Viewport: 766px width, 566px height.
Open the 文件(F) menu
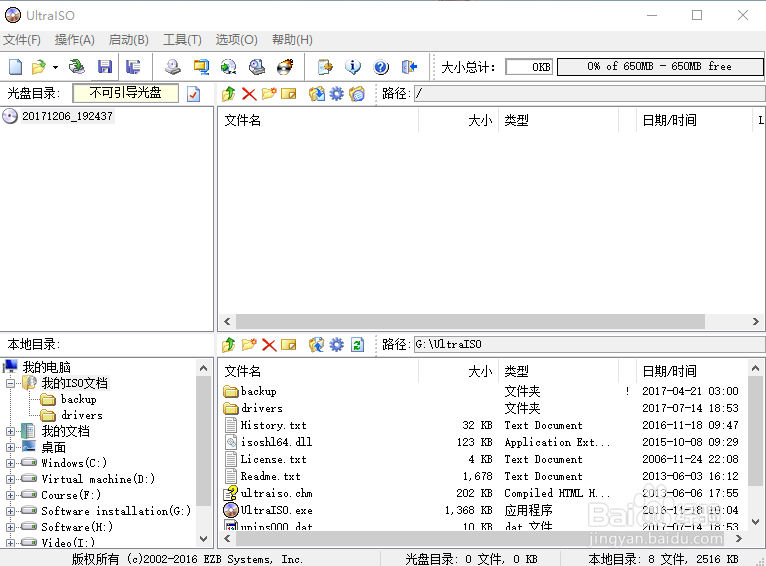[x=22, y=40]
